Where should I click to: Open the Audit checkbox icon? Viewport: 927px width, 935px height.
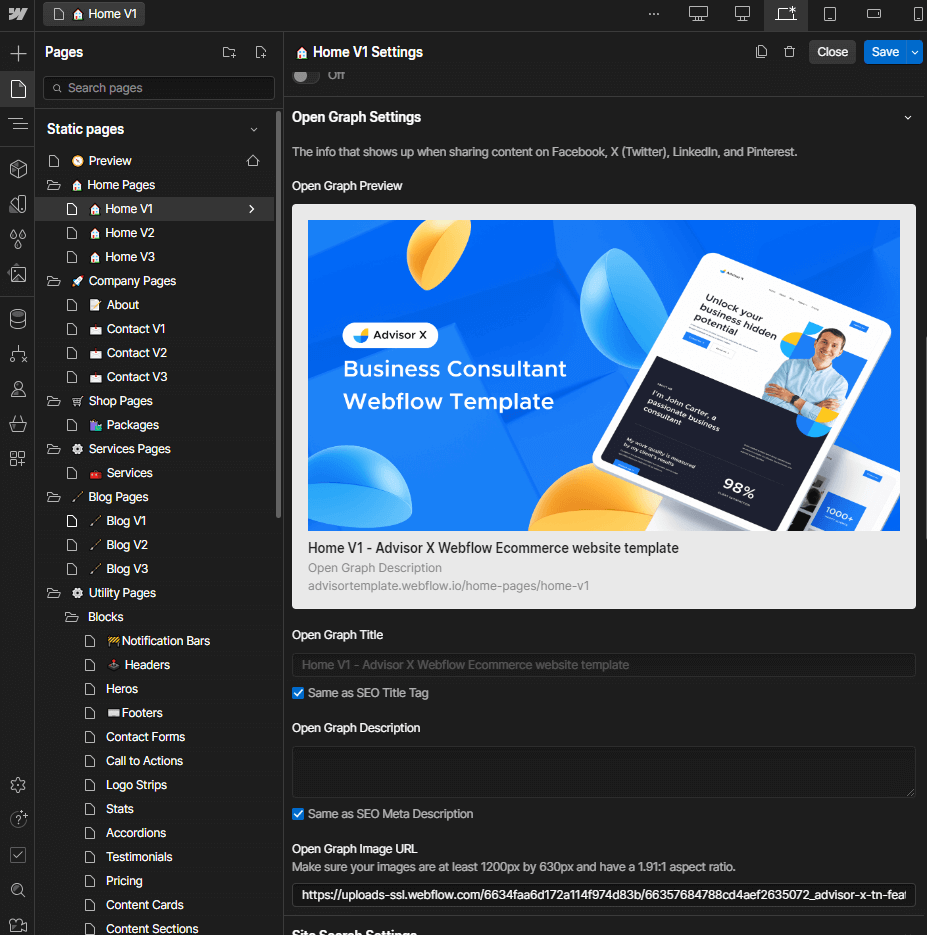click(x=18, y=854)
